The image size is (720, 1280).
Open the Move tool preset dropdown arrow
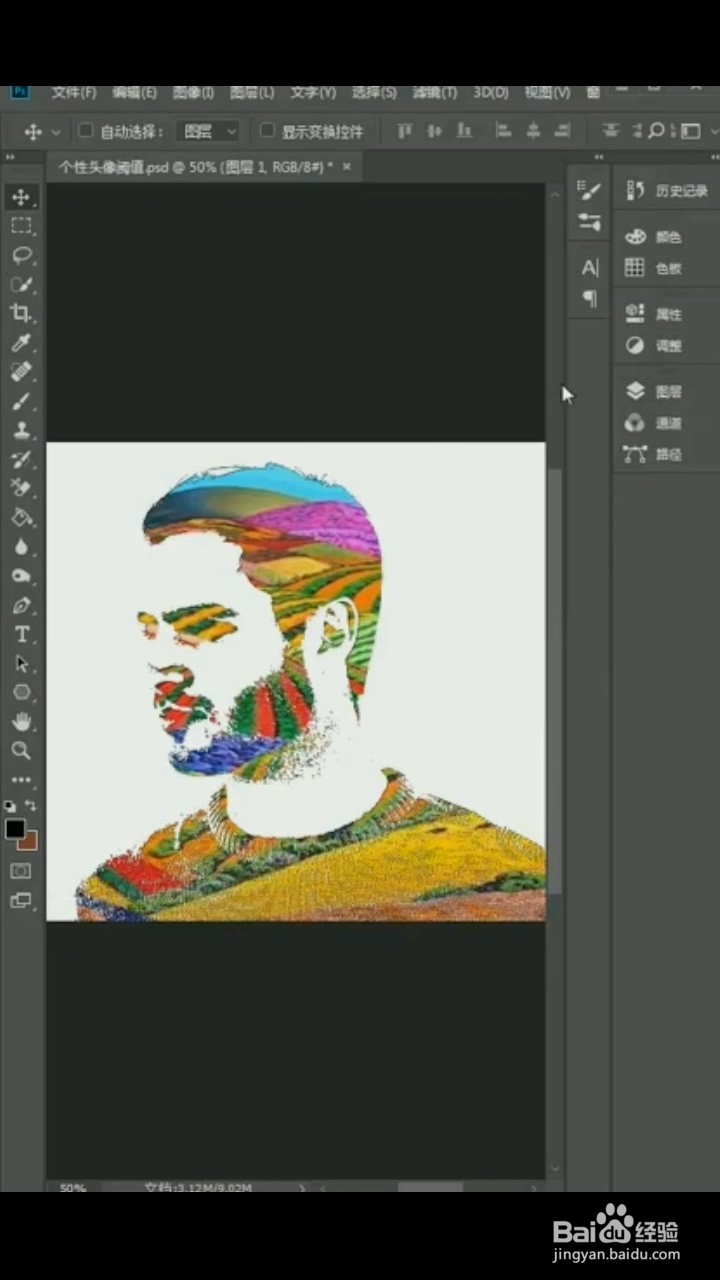point(56,132)
